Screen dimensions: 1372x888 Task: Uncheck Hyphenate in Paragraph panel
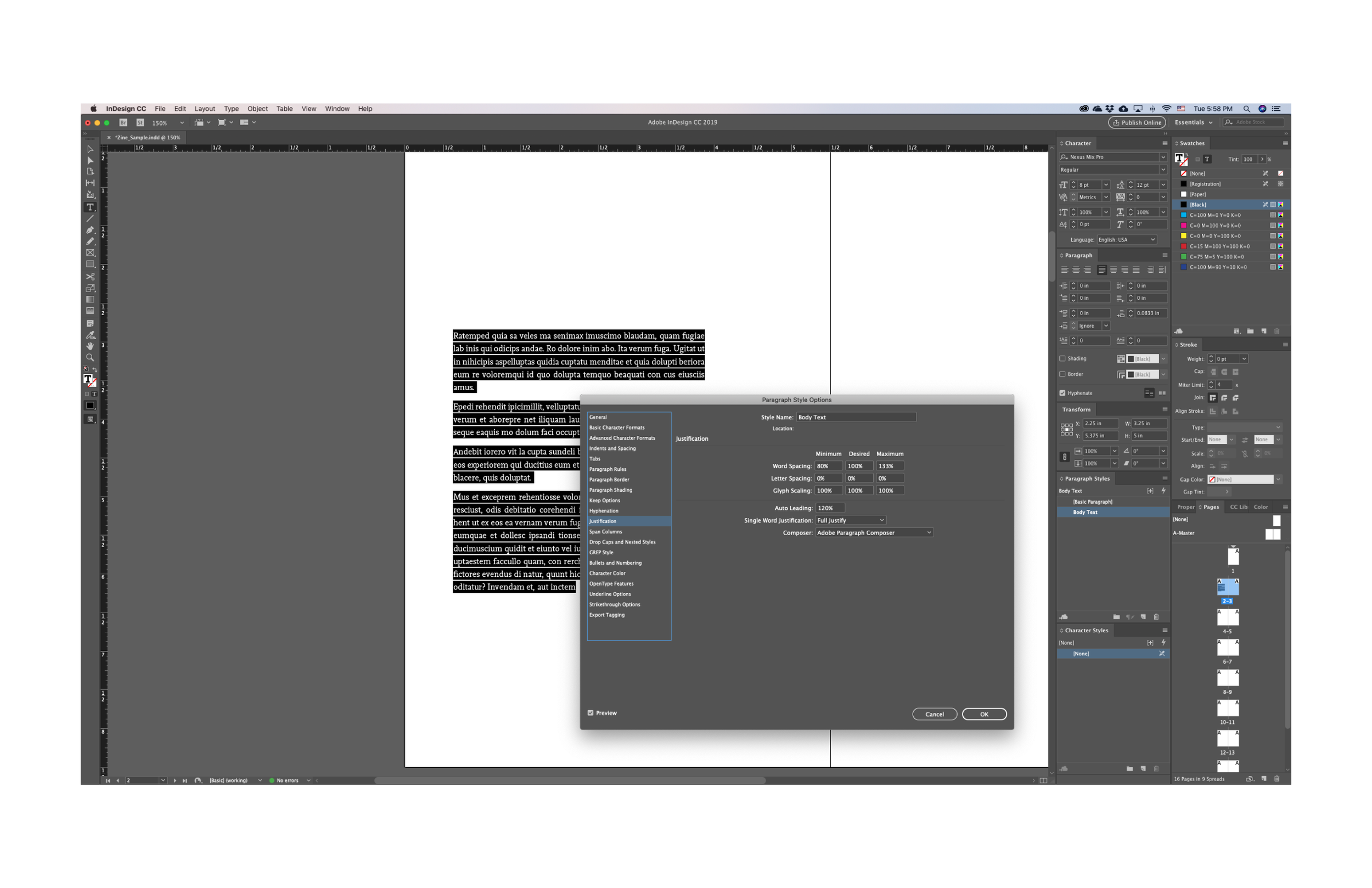[x=1062, y=392]
